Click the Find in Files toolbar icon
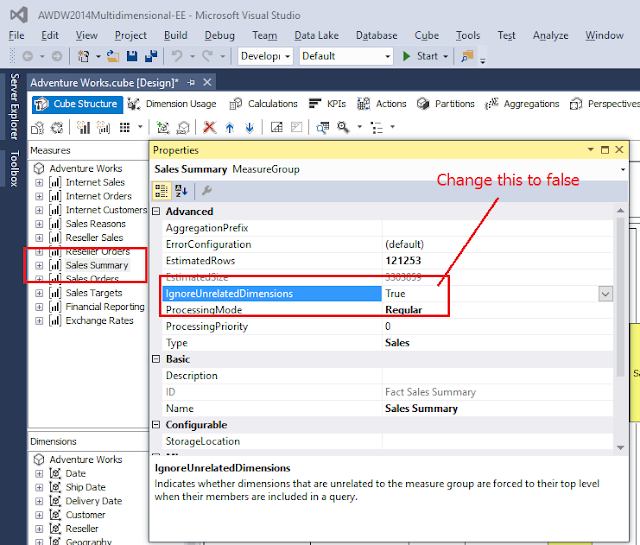Screen dimensions: 640x545 tap(467, 56)
